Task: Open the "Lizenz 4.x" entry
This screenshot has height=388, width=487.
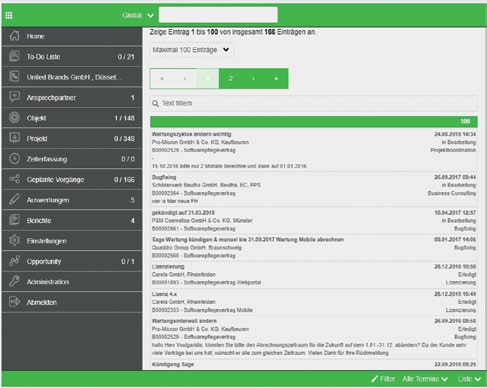Action: [164, 294]
